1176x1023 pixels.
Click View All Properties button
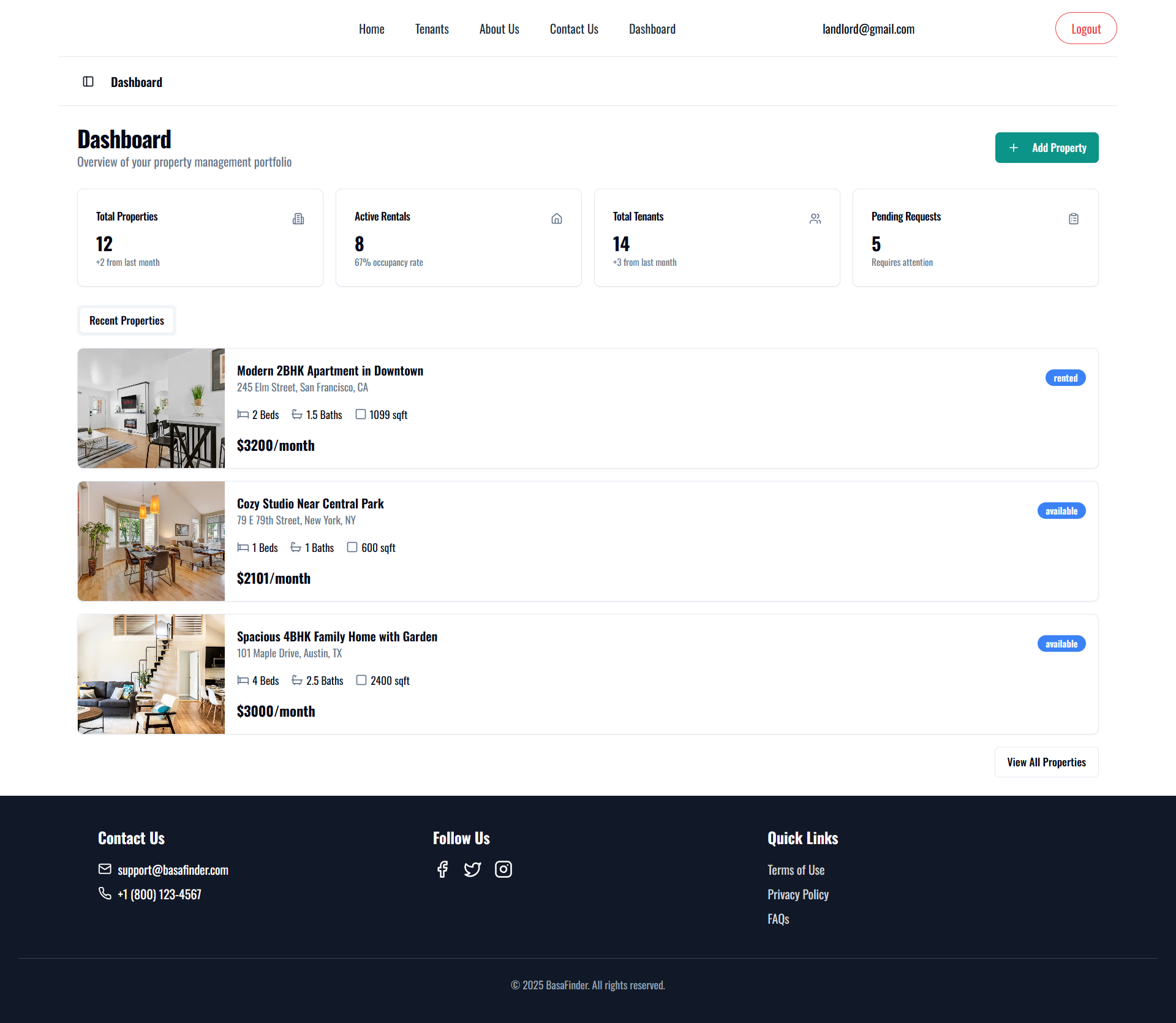pyautogui.click(x=1046, y=762)
